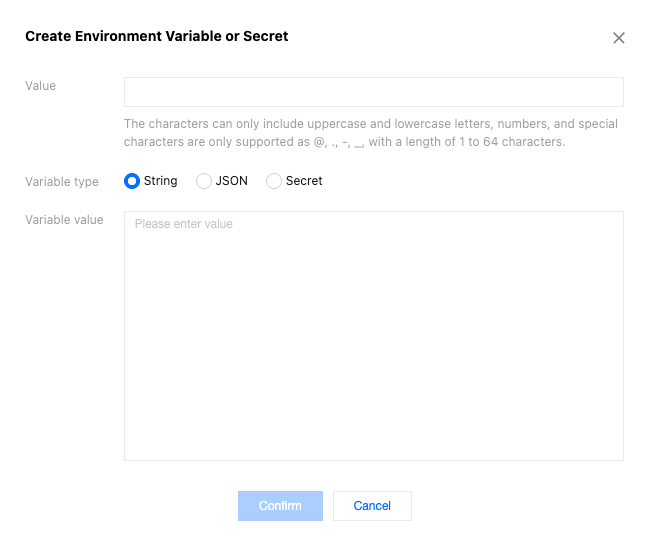This screenshot has height=545, width=650.
Task: Switch variable type to Secret radio
Action: [274, 181]
